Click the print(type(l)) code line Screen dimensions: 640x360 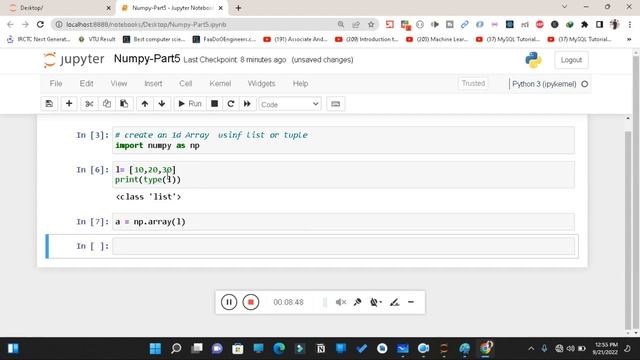(148, 180)
